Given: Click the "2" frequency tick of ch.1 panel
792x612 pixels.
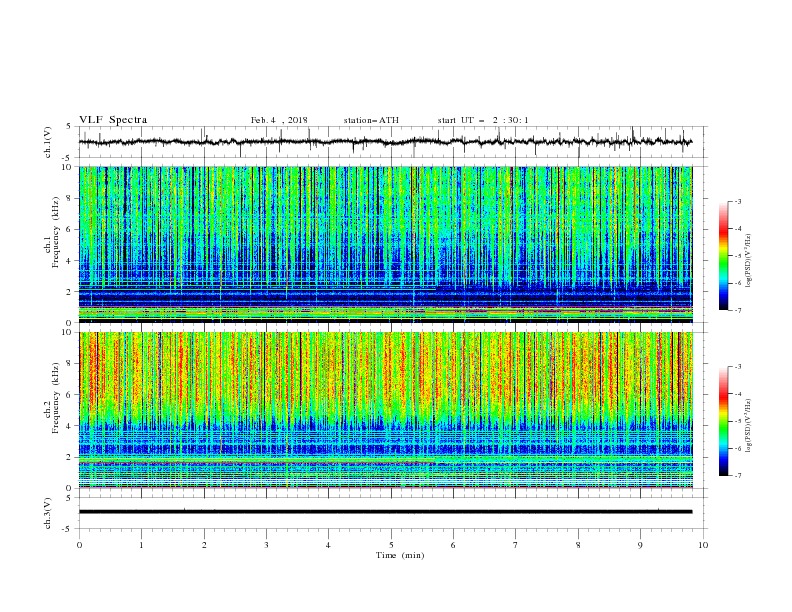Looking at the screenshot, I should 70,292.
